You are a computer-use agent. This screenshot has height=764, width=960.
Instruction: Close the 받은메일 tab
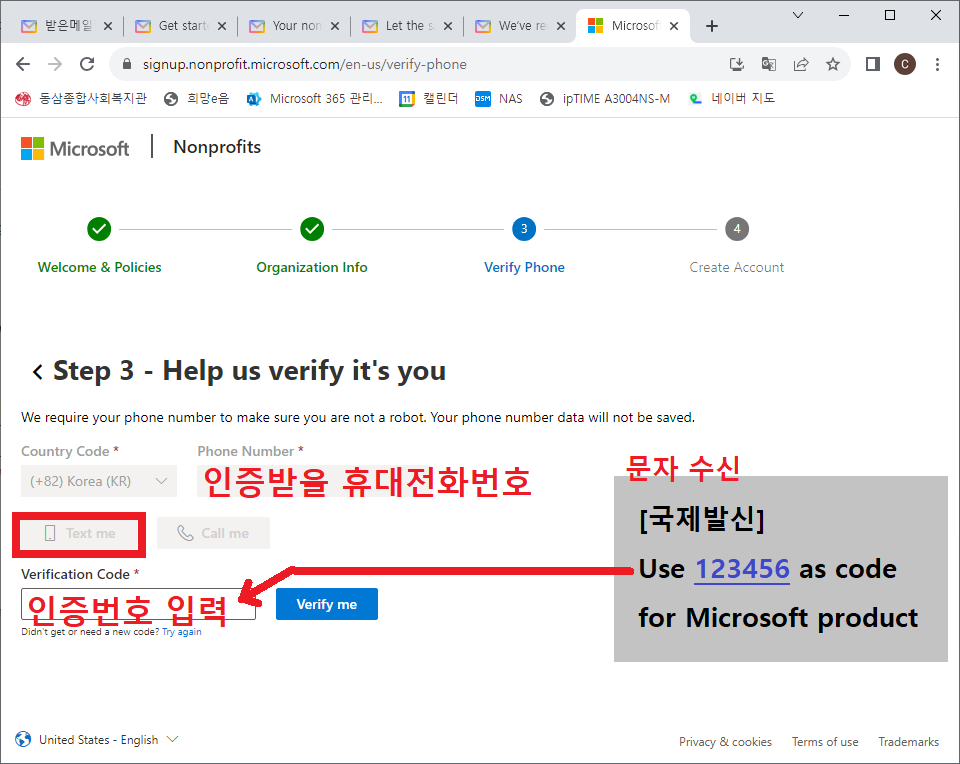(x=108, y=26)
